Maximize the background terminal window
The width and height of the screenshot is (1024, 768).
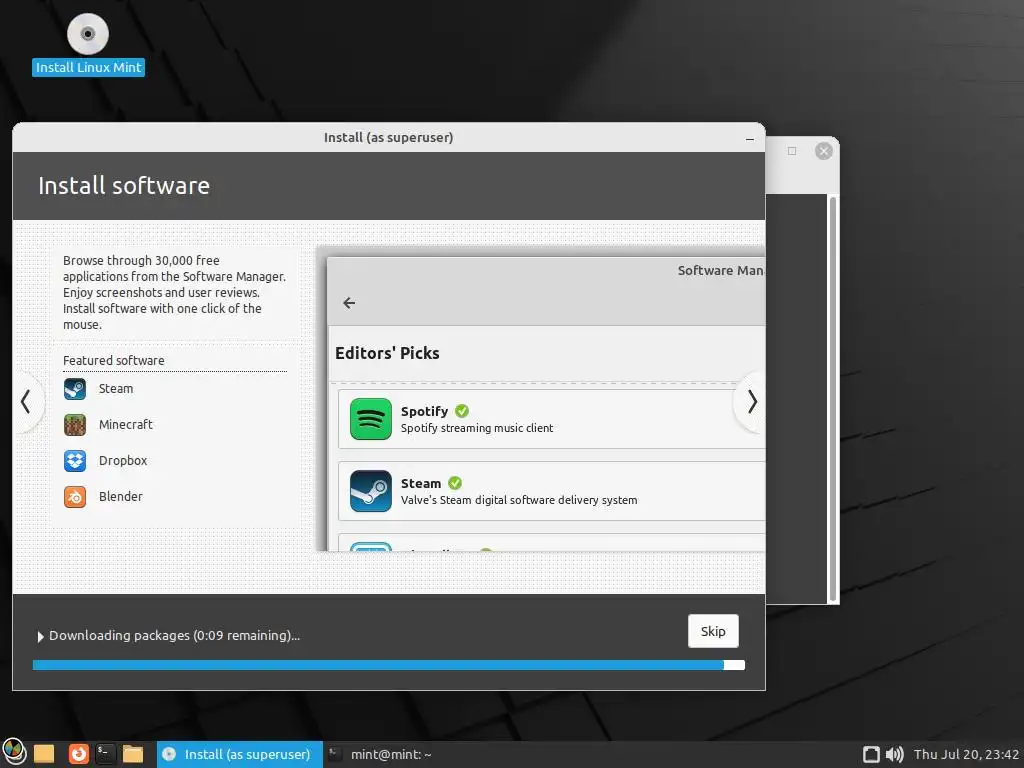click(x=792, y=151)
